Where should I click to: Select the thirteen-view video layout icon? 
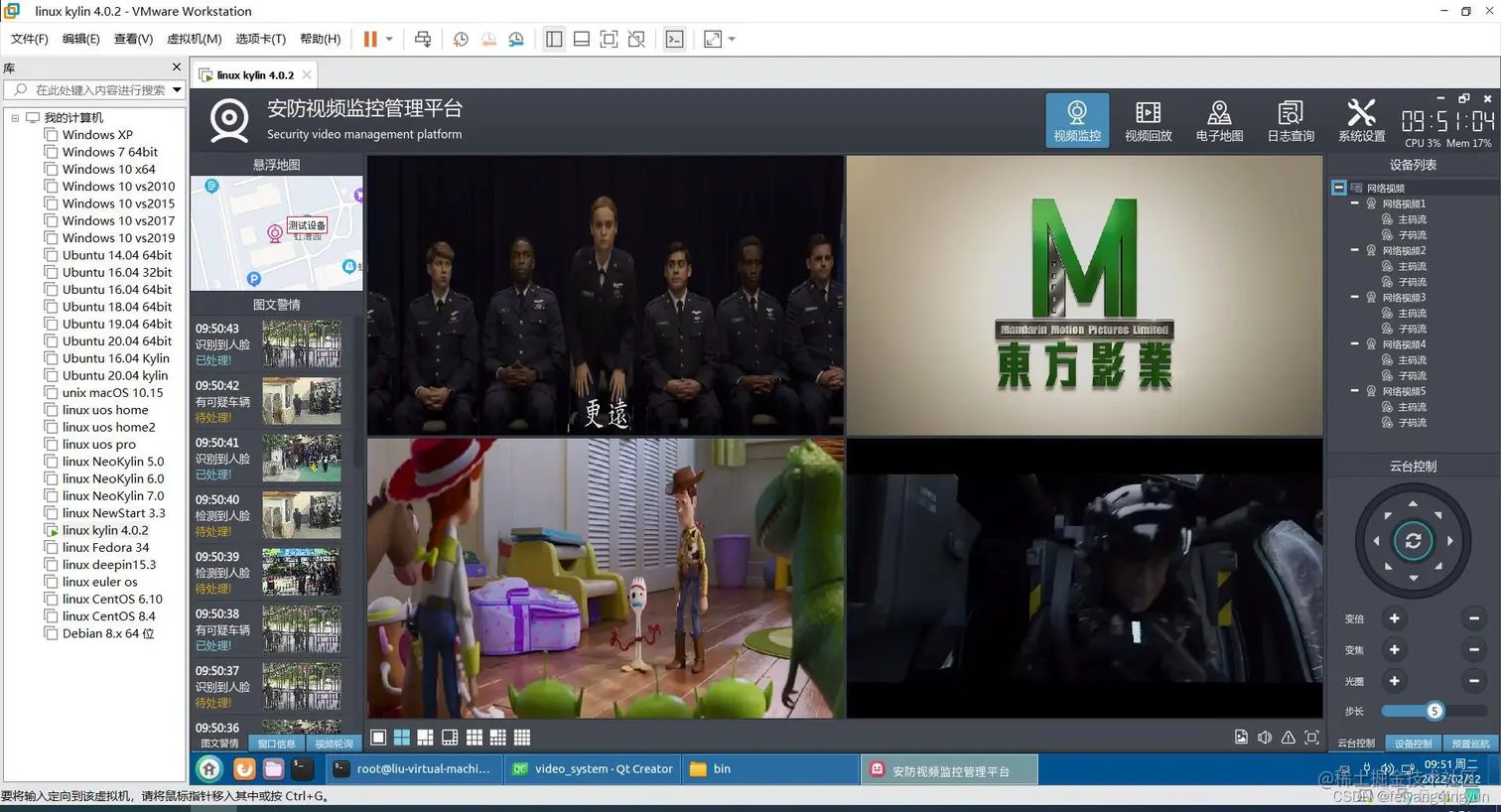497,738
